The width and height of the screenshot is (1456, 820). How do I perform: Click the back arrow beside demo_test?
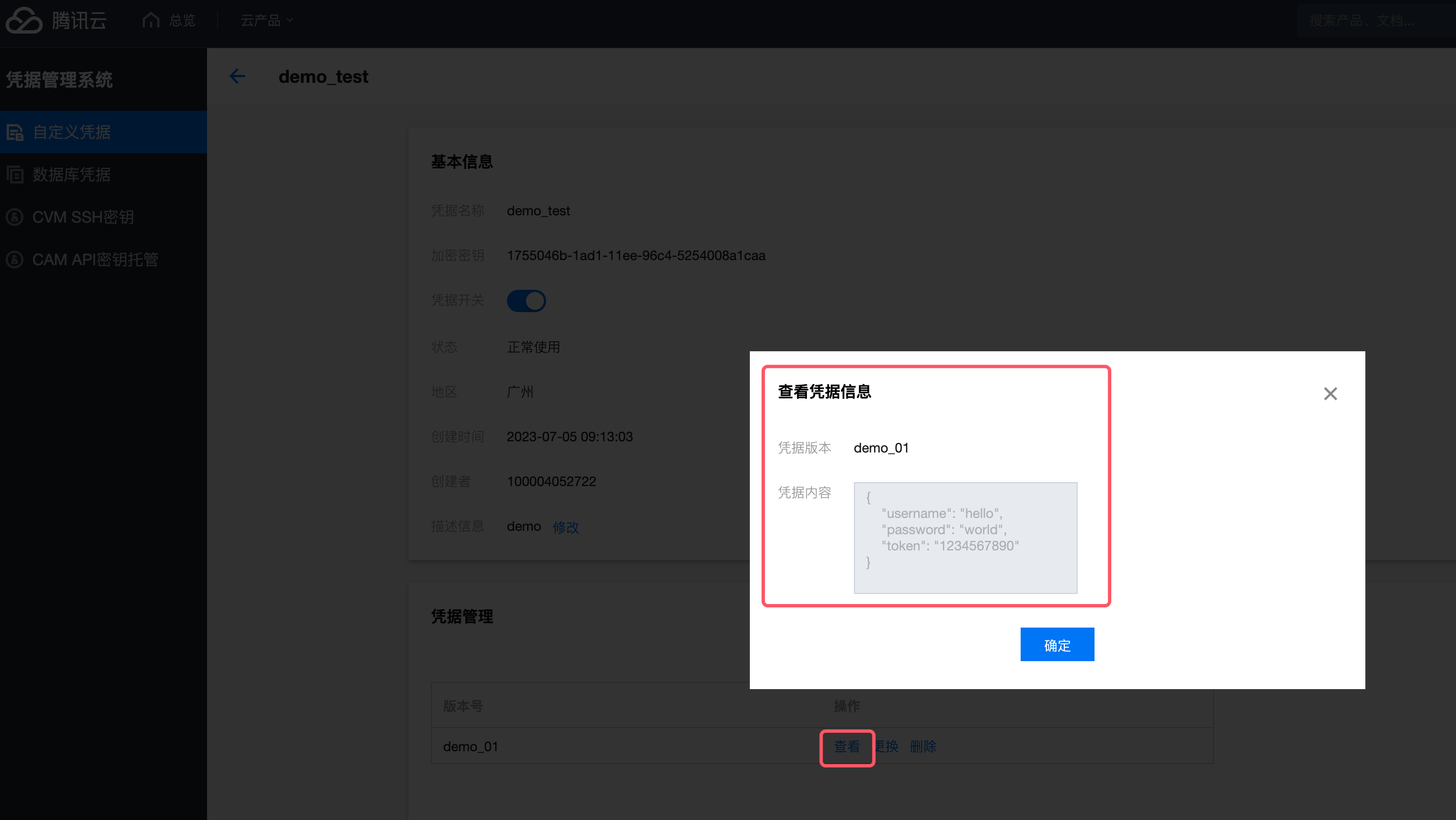pyautogui.click(x=237, y=76)
